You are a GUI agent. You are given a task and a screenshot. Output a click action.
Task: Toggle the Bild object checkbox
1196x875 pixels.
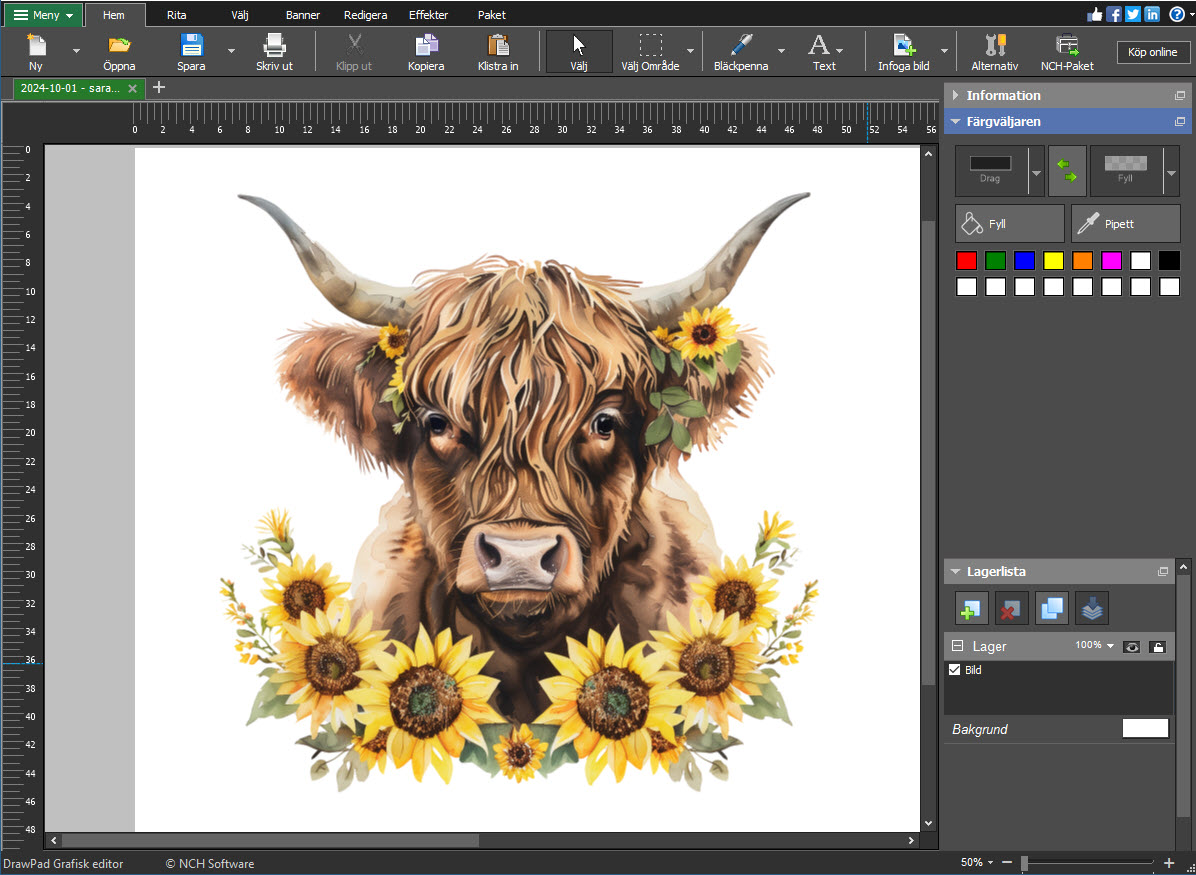point(954,670)
